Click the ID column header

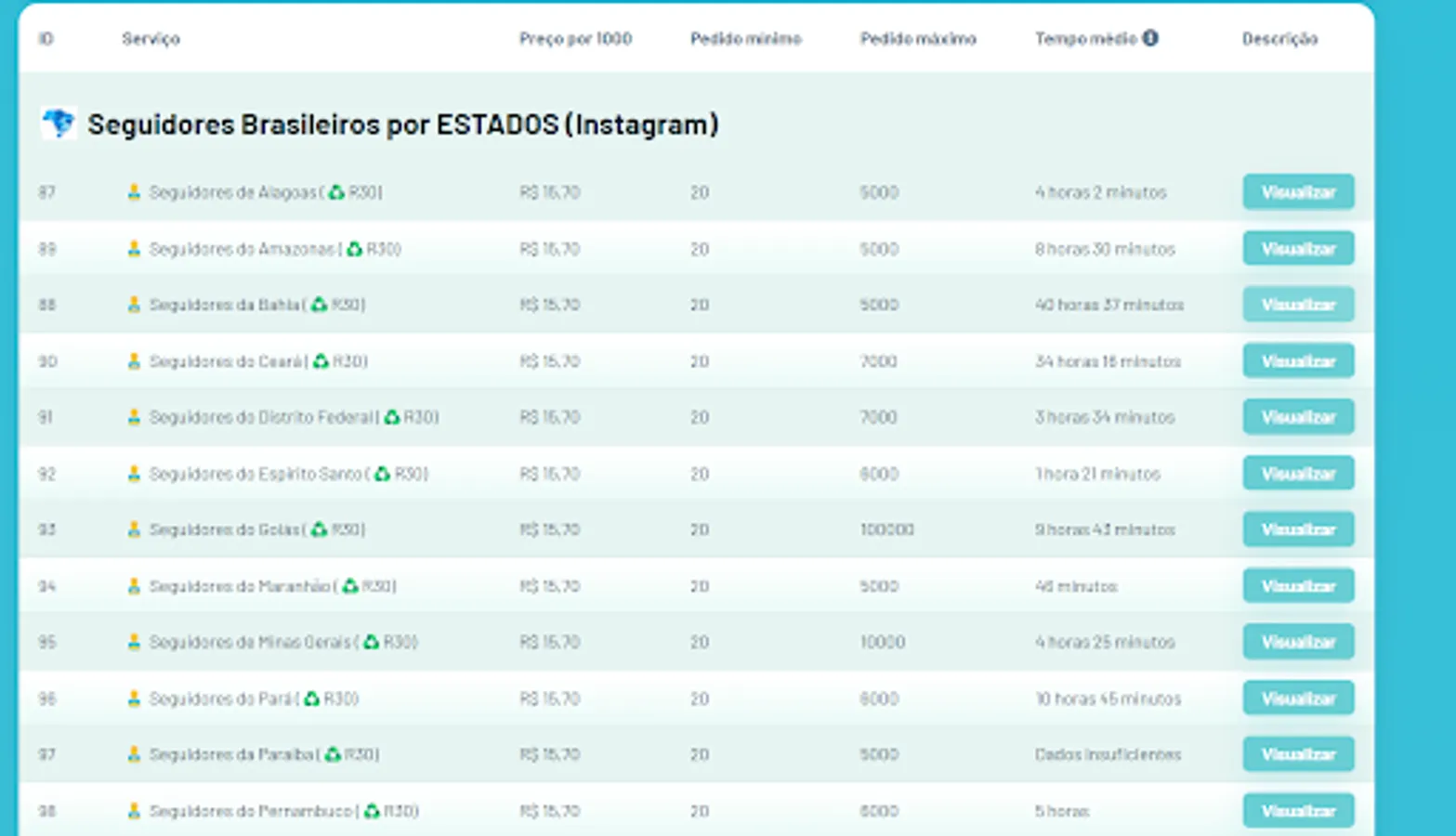(x=46, y=38)
